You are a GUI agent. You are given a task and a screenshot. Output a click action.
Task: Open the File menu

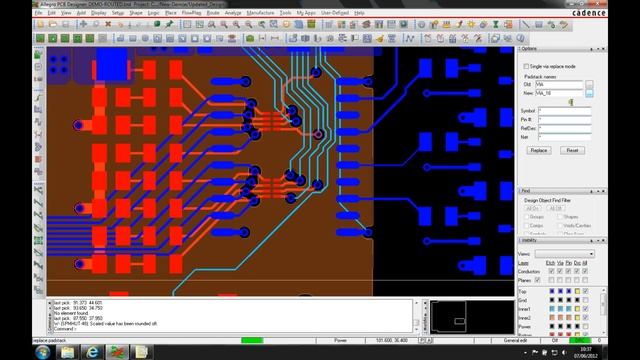[x=38, y=13]
